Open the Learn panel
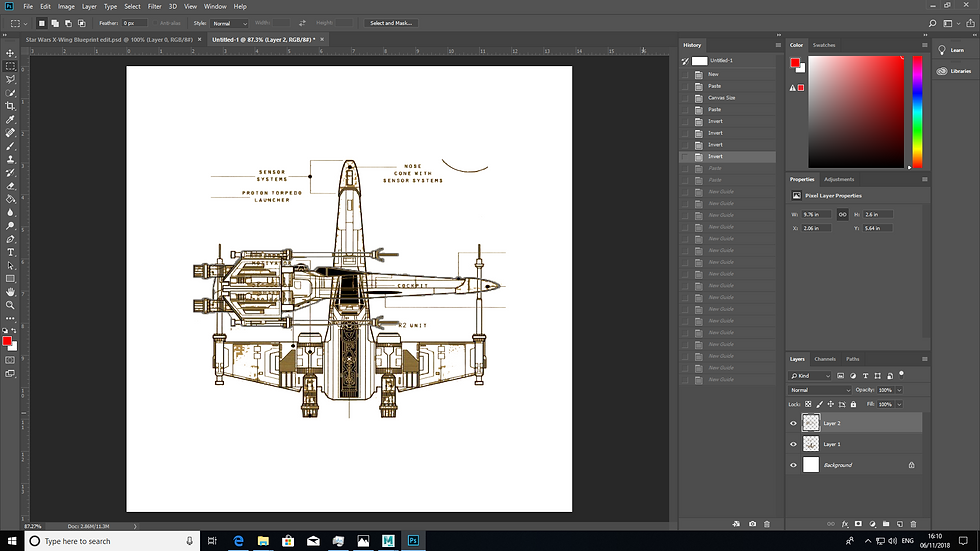The height and width of the screenshot is (551, 980). coord(951,50)
